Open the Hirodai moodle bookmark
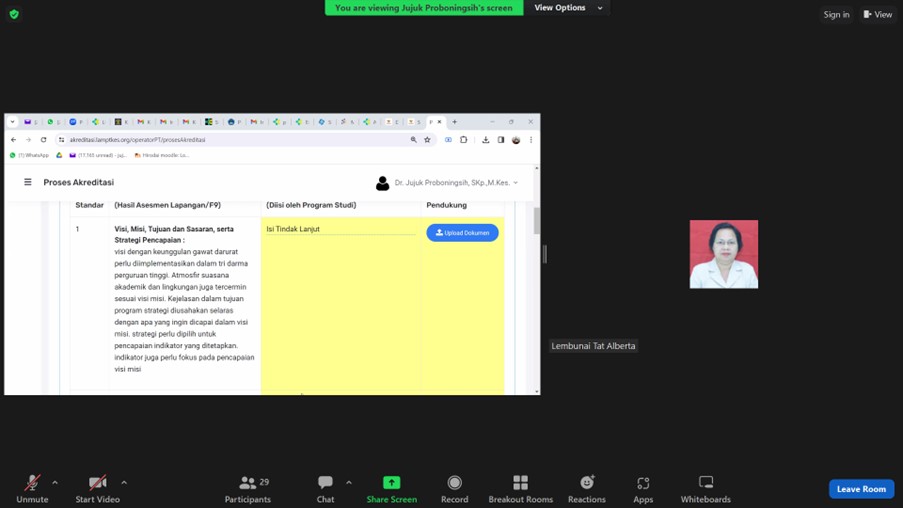The width and height of the screenshot is (903, 508). (162, 155)
